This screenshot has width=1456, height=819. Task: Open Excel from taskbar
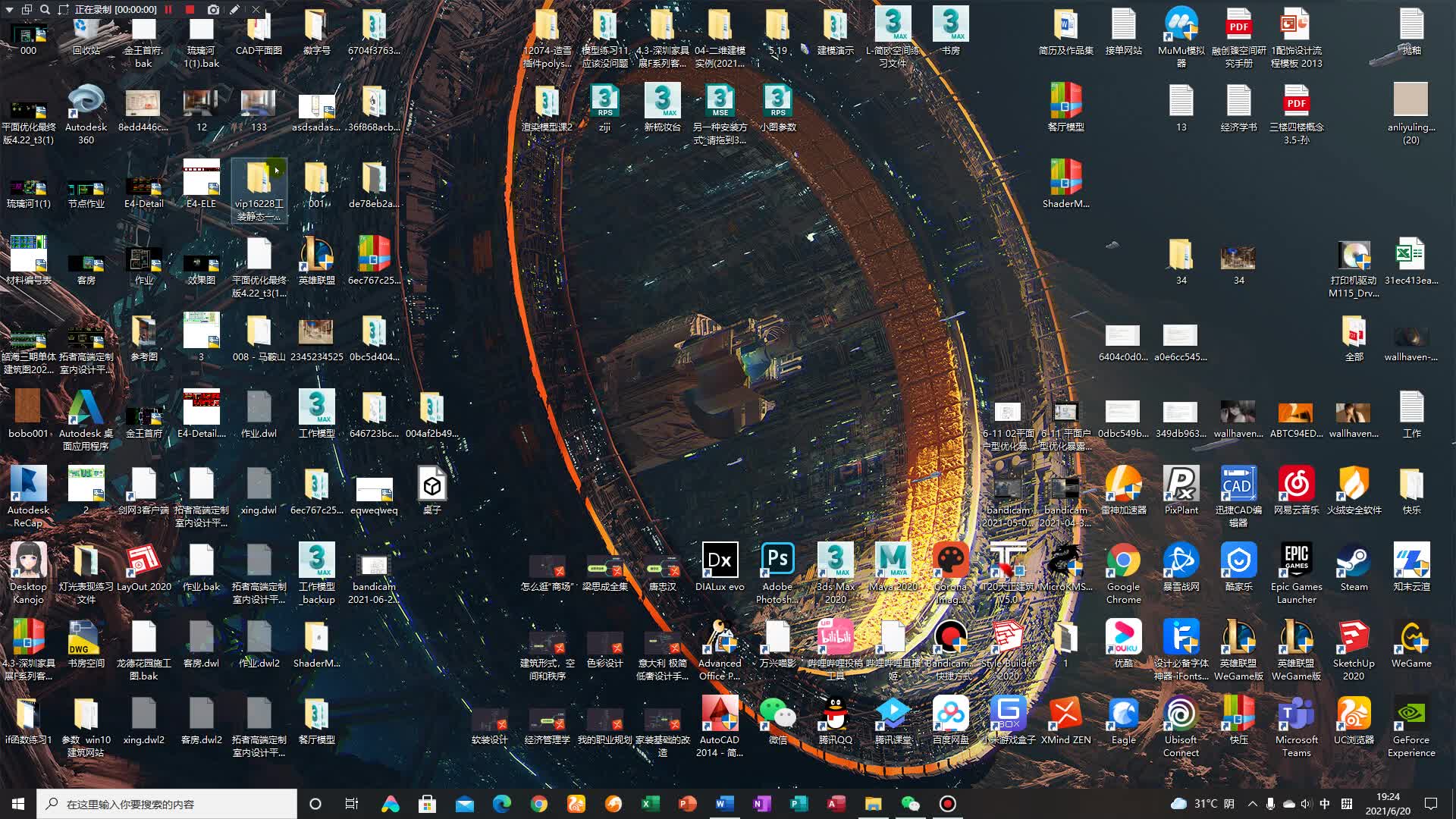click(650, 804)
